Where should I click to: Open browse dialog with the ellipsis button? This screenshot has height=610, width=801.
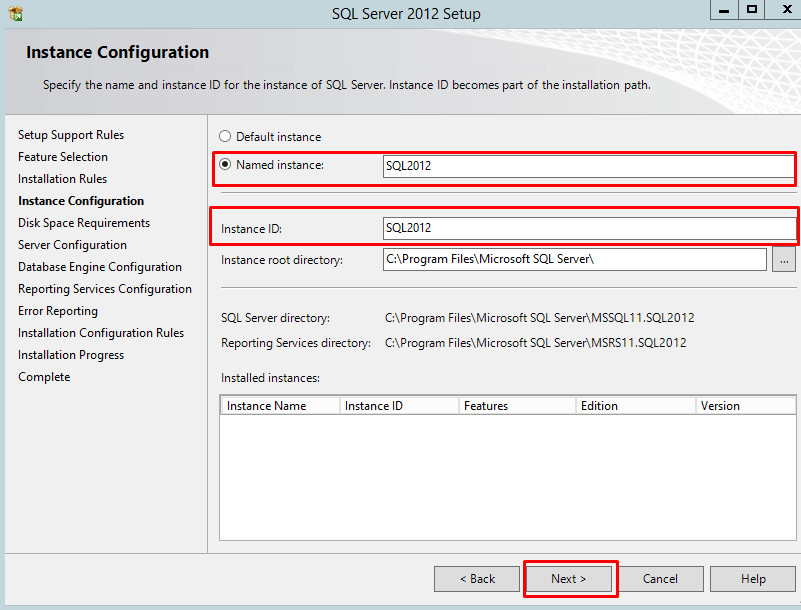tap(784, 260)
